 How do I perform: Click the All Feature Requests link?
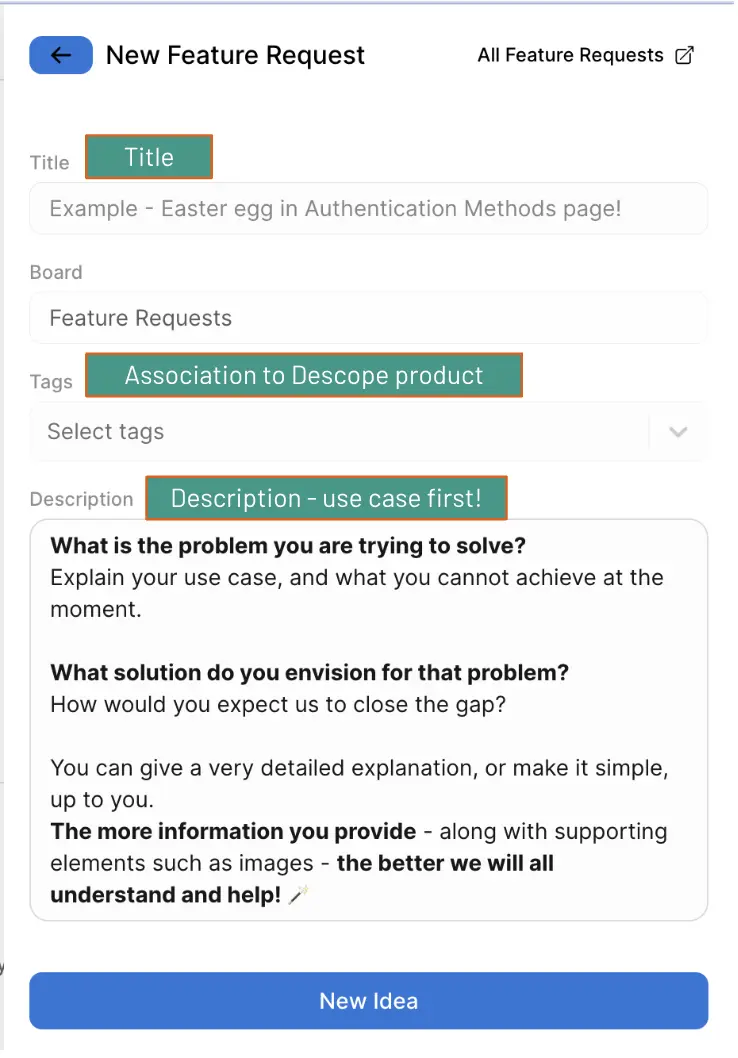point(569,55)
